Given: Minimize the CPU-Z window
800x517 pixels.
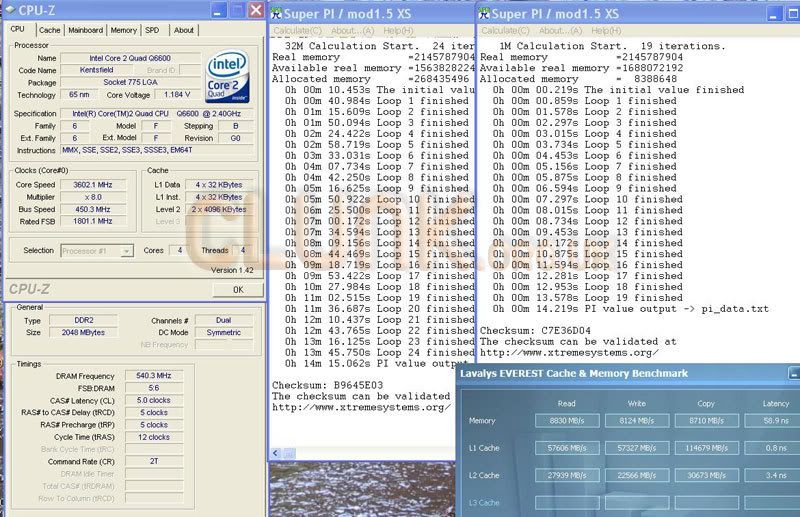Looking at the screenshot, I should point(218,11).
